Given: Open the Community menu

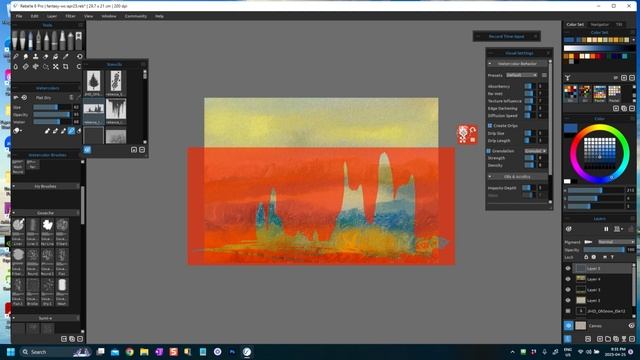Looking at the screenshot, I should coord(136,16).
